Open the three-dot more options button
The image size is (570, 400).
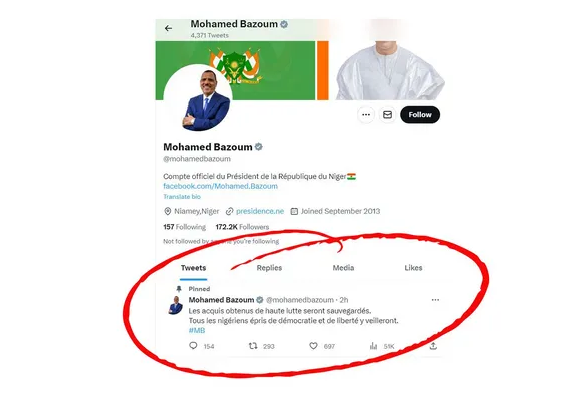(366, 115)
